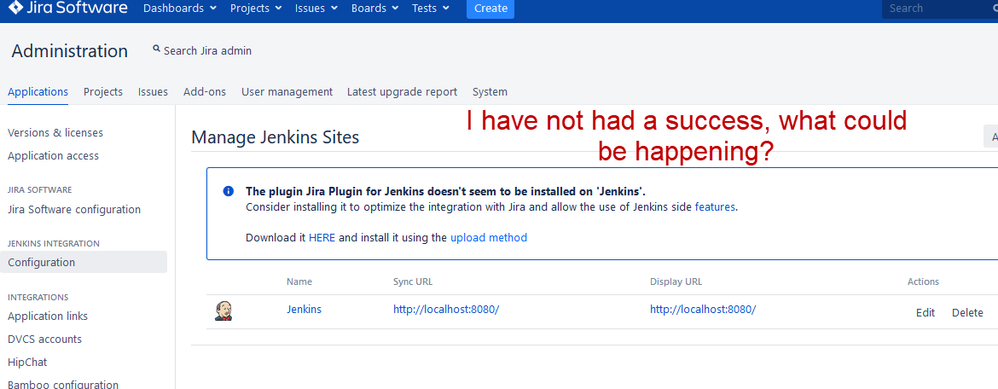Viewport: 998px width, 389px height.
Task: Click the Manage Jenkins Sites heading
Action: pos(275,137)
